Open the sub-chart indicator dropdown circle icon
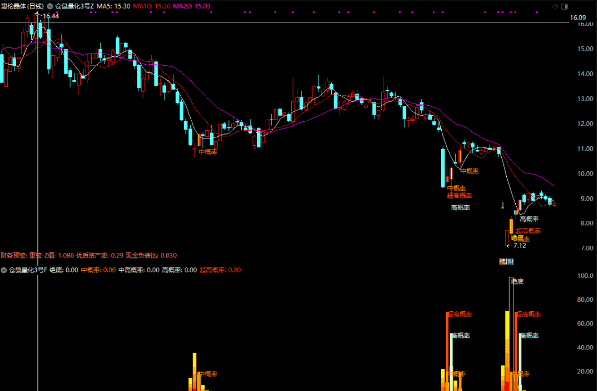Viewport: 597px width, 391px height. click(x=4, y=270)
